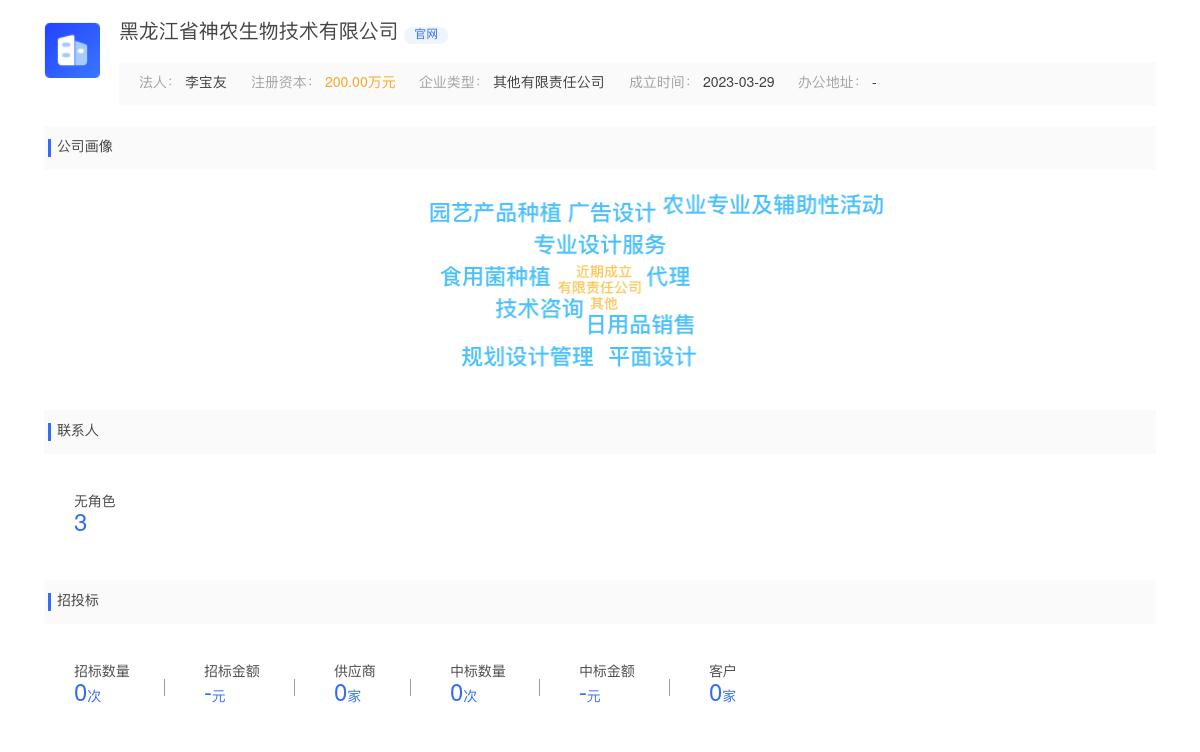Select founding date 2023-03-29
Image resolution: width=1200 pixels, height=752 pixels.
pyautogui.click(x=738, y=83)
